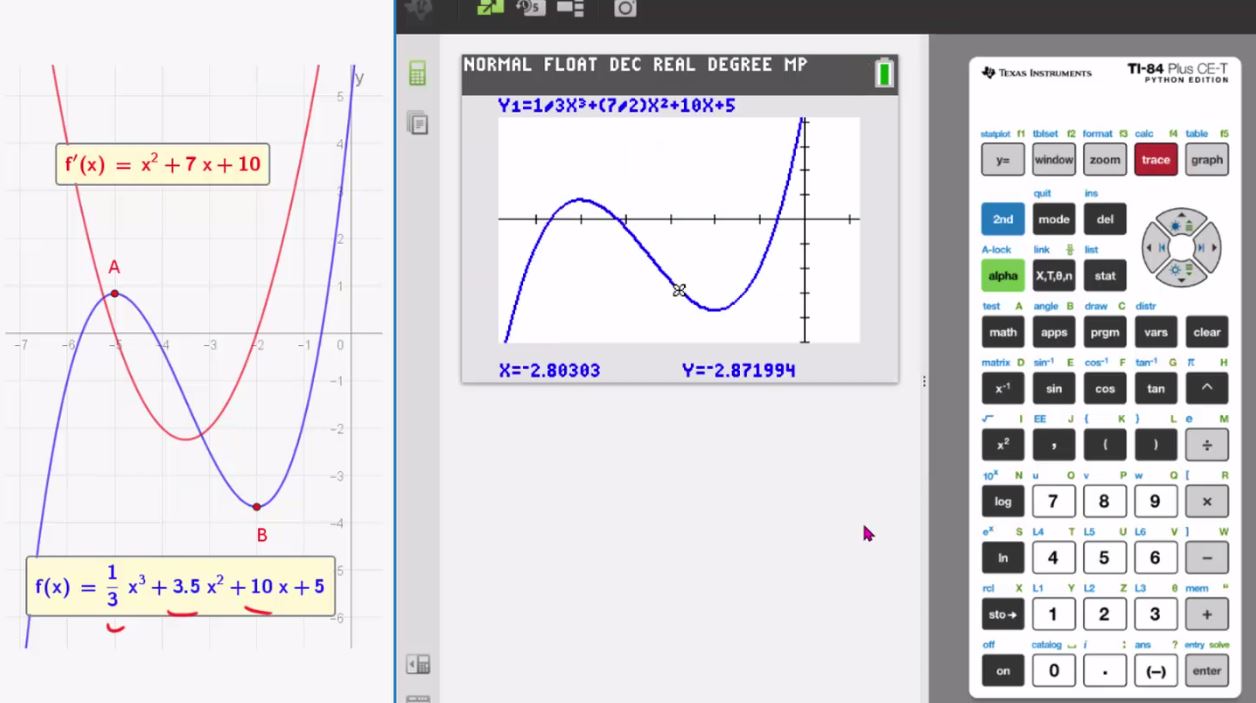Click the green alpha key
This screenshot has height=703, width=1256.
(1003, 275)
